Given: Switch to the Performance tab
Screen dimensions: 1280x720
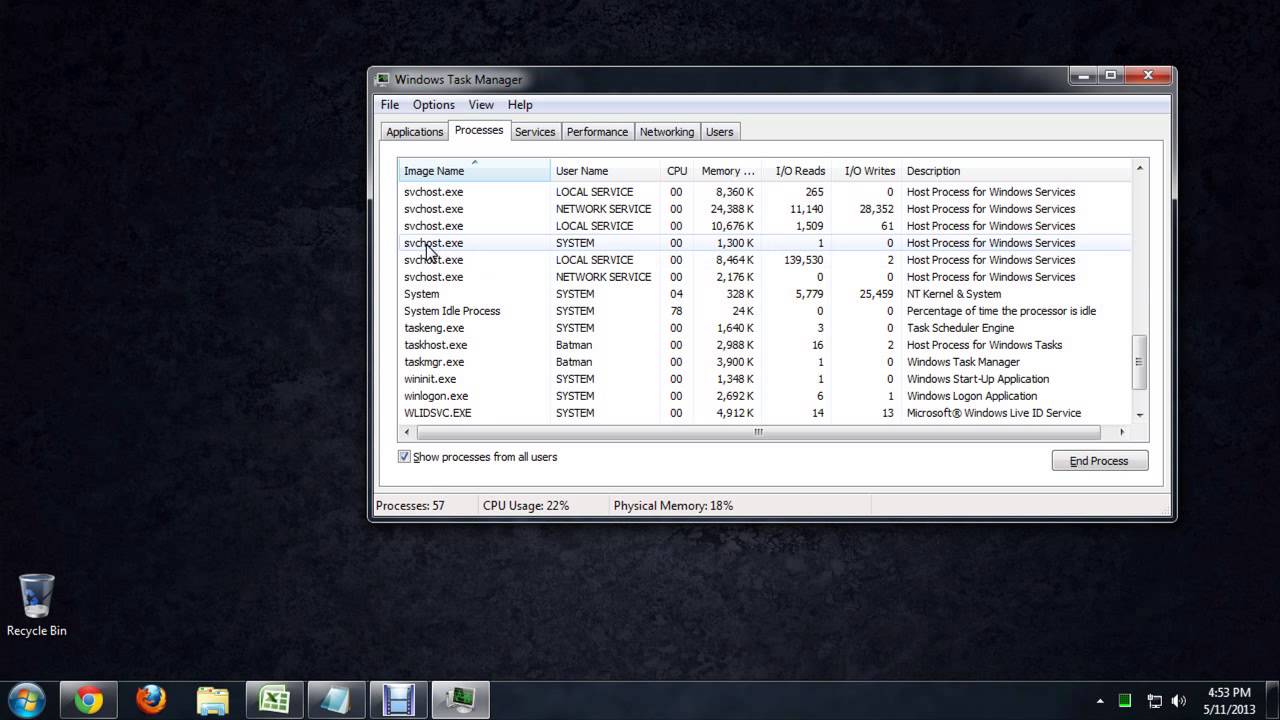Looking at the screenshot, I should 597,132.
